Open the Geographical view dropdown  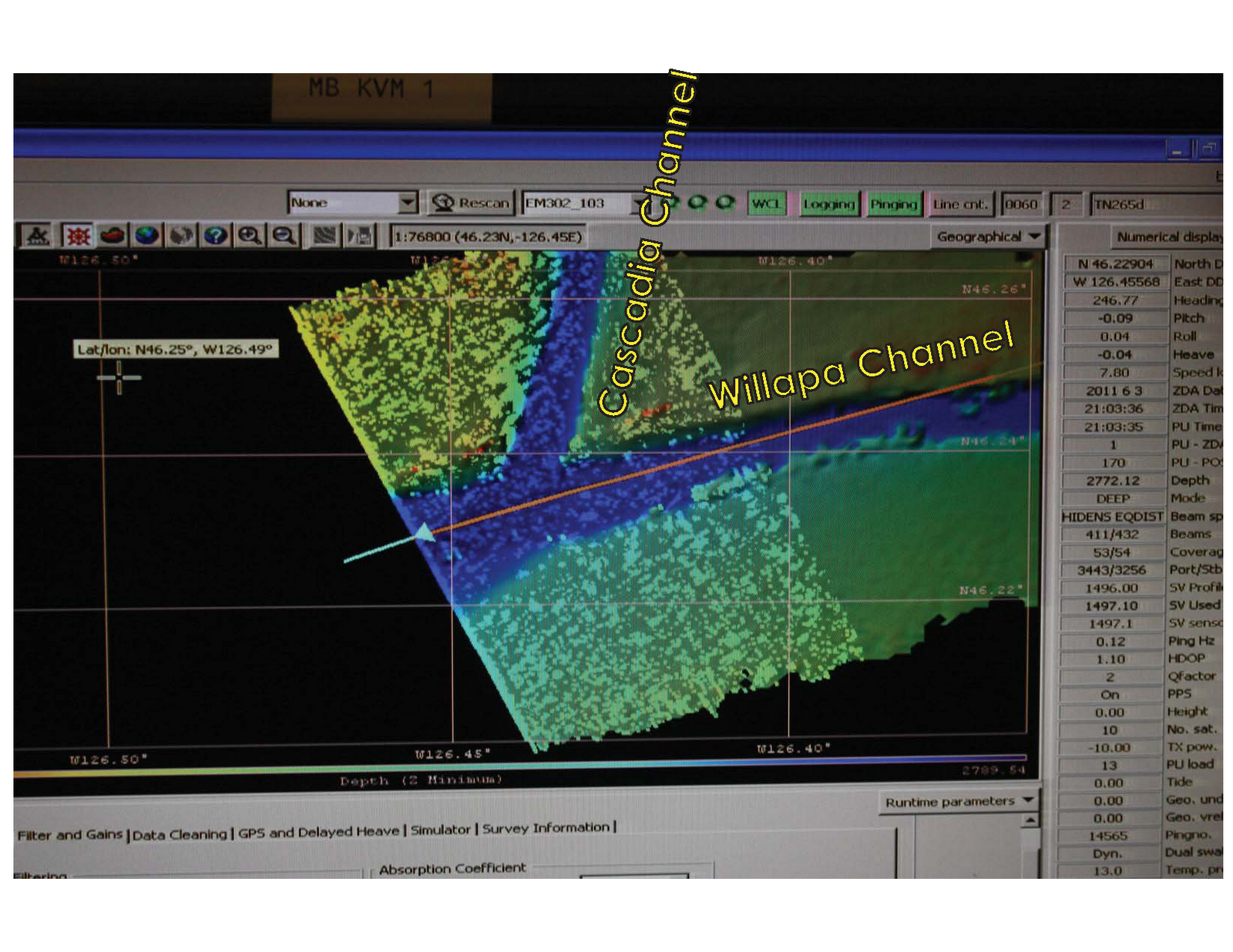click(x=989, y=236)
